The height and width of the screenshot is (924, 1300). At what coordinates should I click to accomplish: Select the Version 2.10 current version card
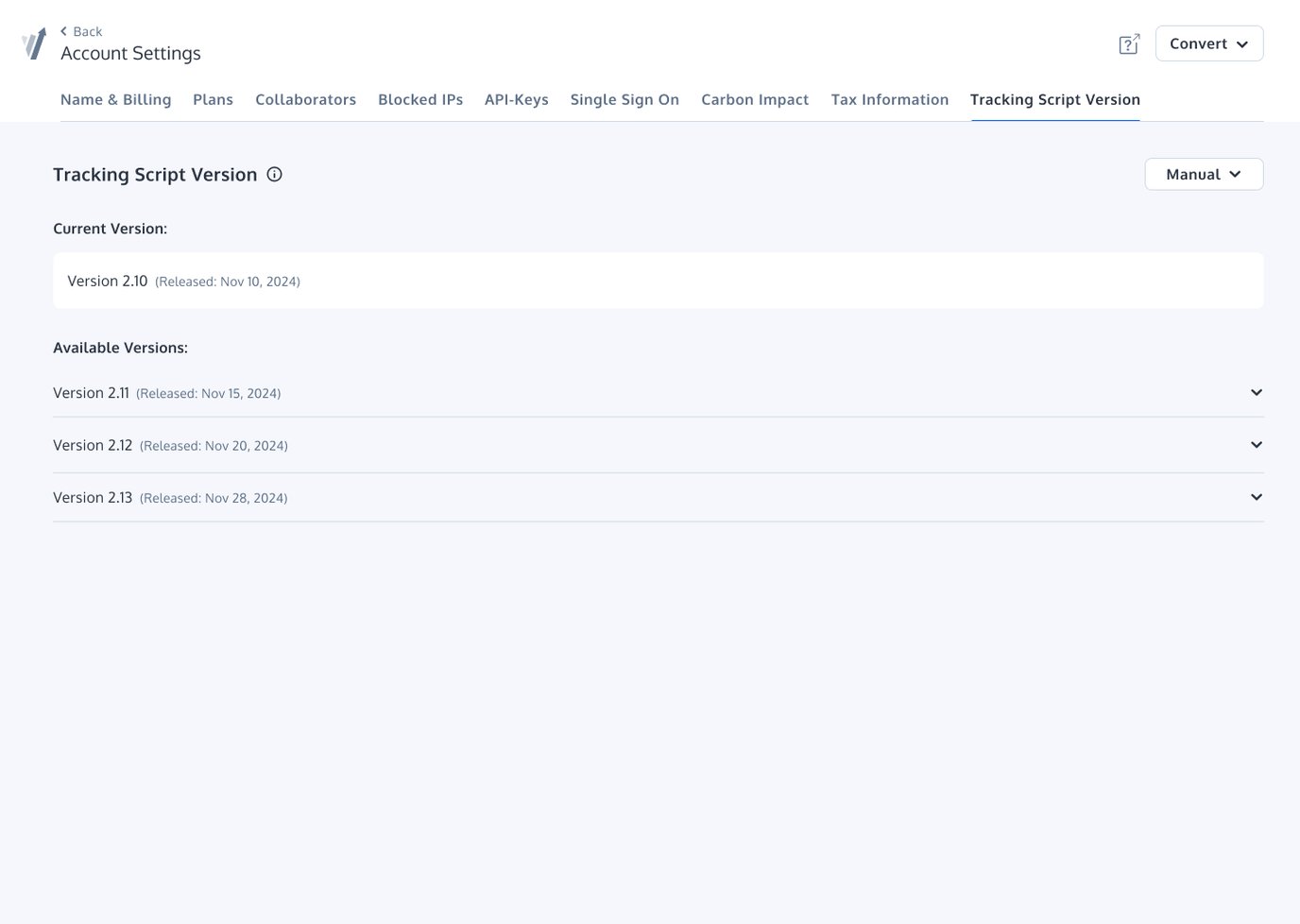[658, 280]
